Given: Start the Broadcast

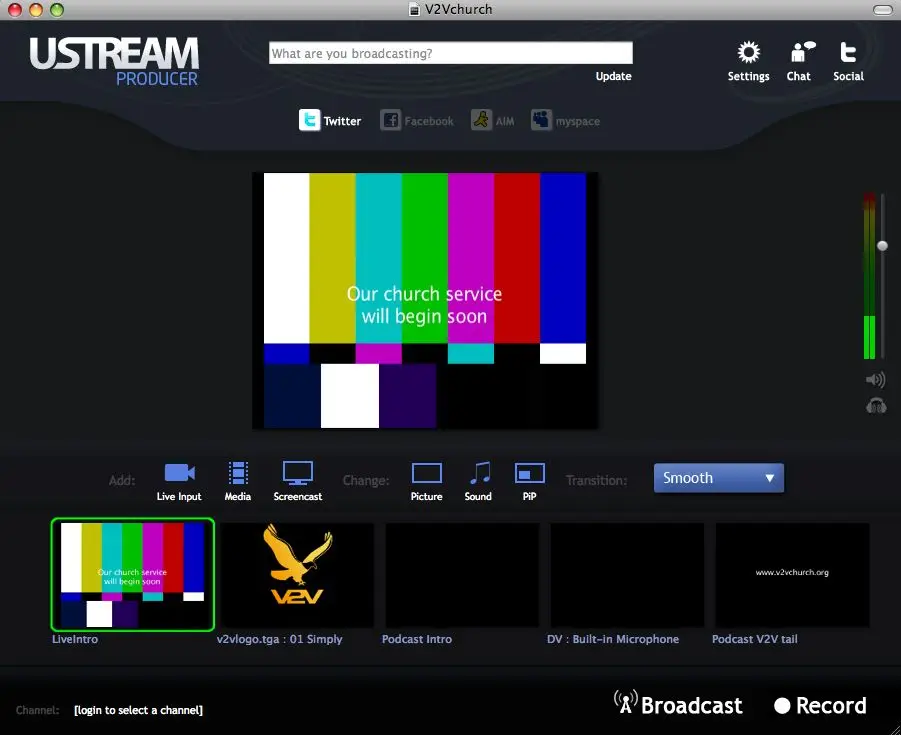Looking at the screenshot, I should 678,705.
